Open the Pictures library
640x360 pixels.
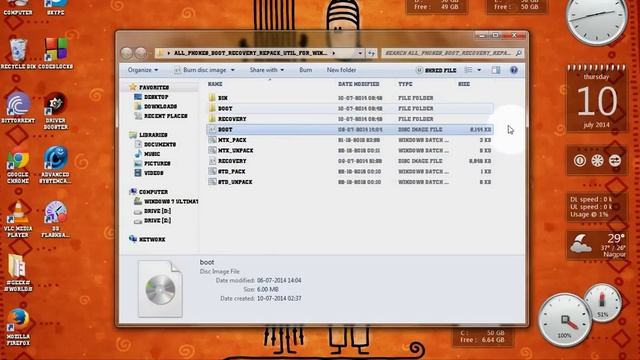click(x=153, y=163)
